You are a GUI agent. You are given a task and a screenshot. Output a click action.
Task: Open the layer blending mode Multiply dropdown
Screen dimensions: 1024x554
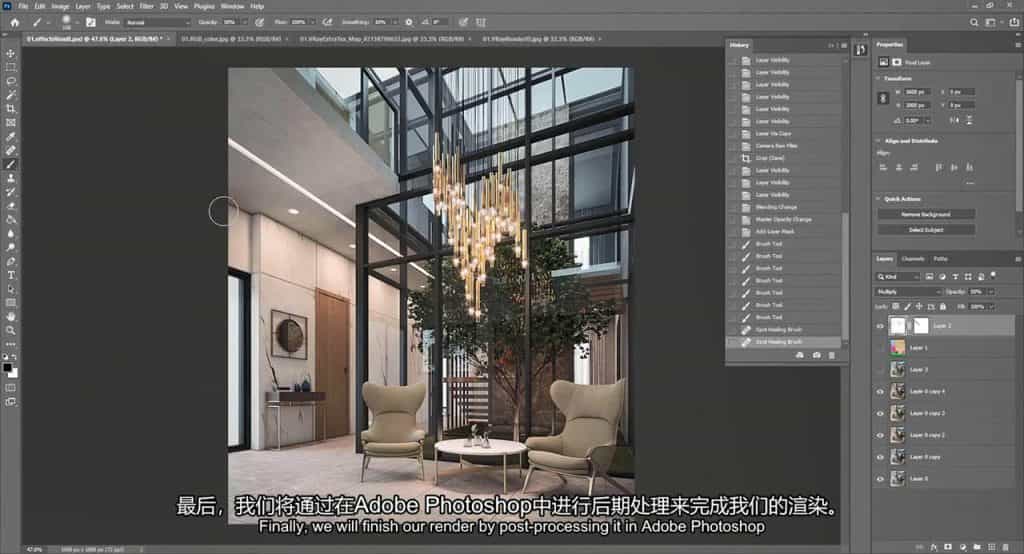[x=908, y=291]
